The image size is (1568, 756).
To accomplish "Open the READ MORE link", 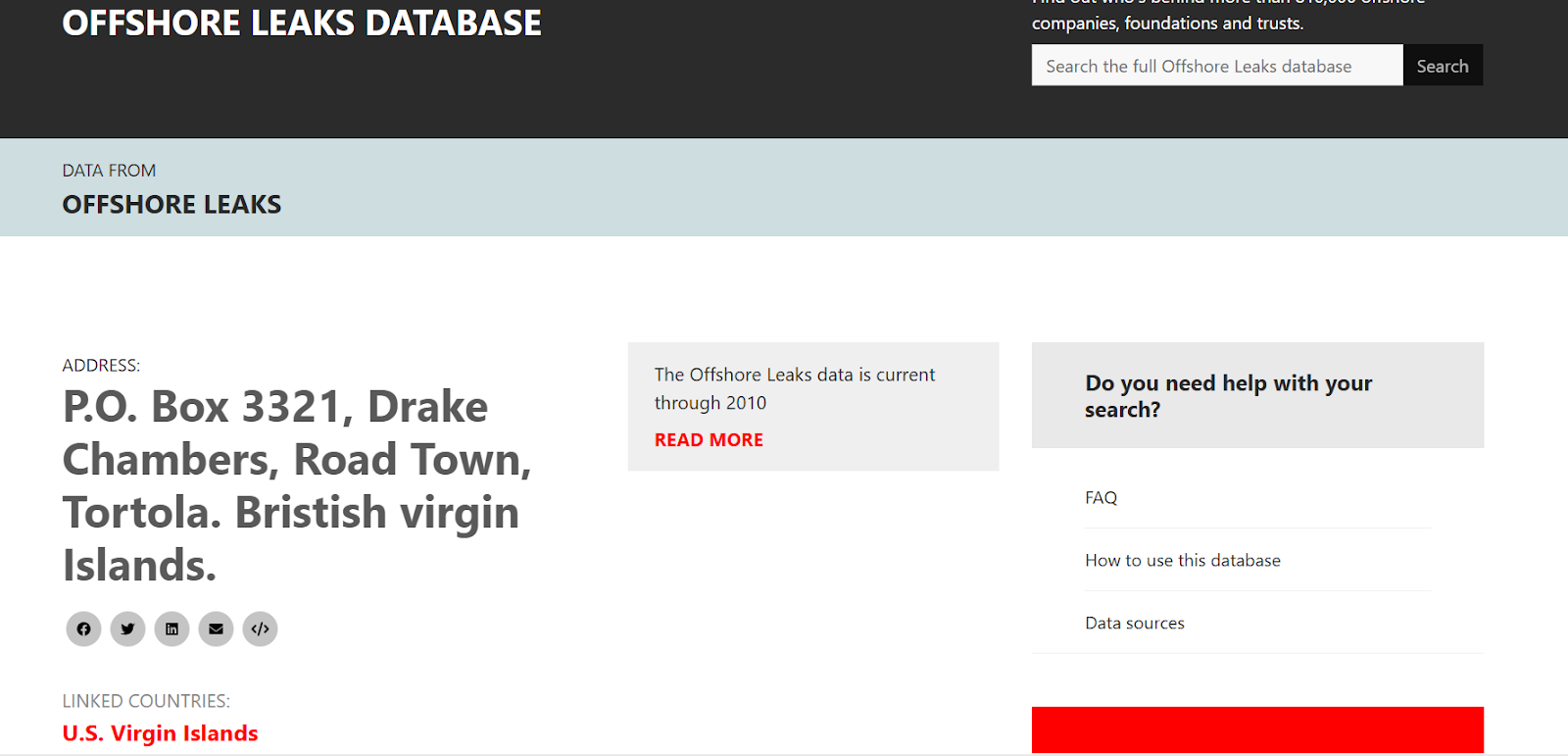I will 709,440.
